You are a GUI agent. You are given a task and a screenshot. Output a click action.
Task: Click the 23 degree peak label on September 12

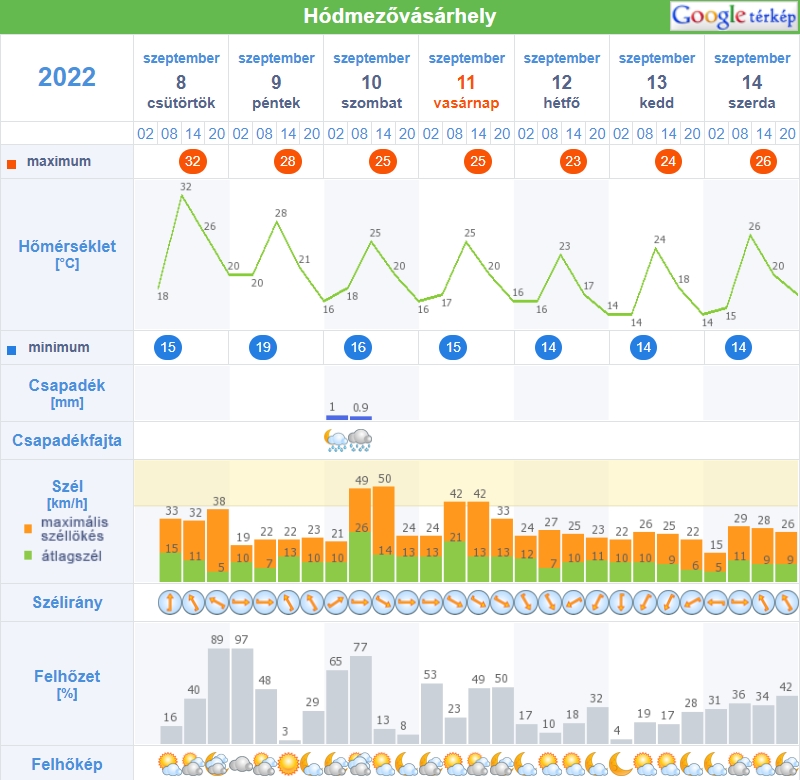click(564, 246)
